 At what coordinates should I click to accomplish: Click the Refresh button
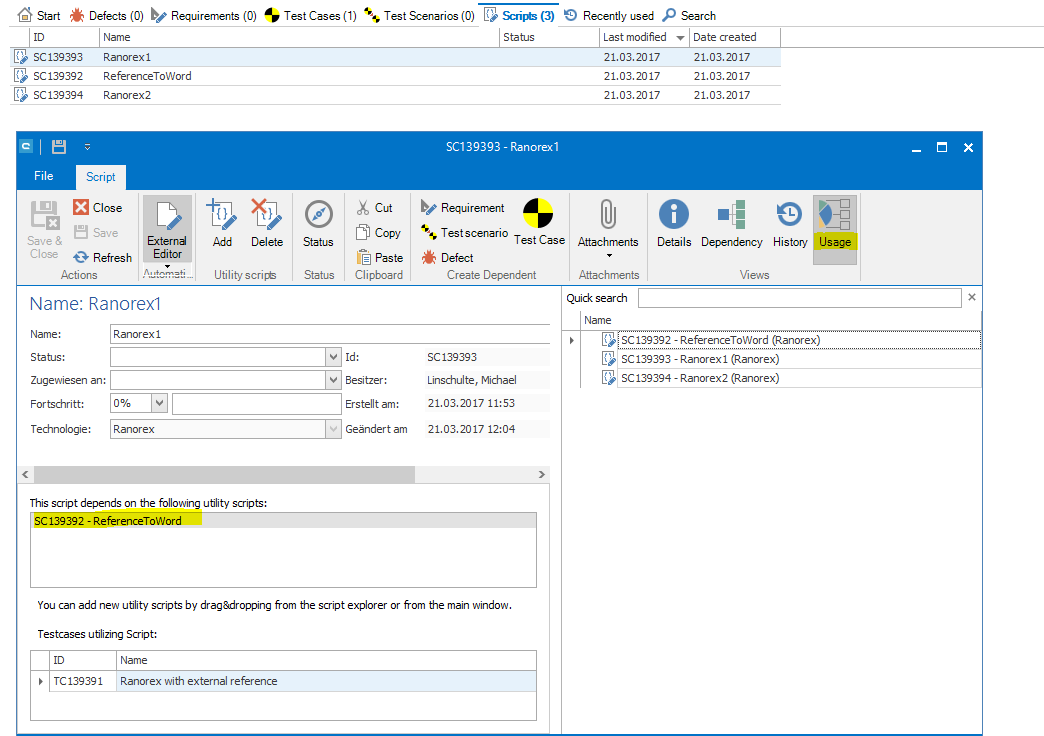(102, 257)
